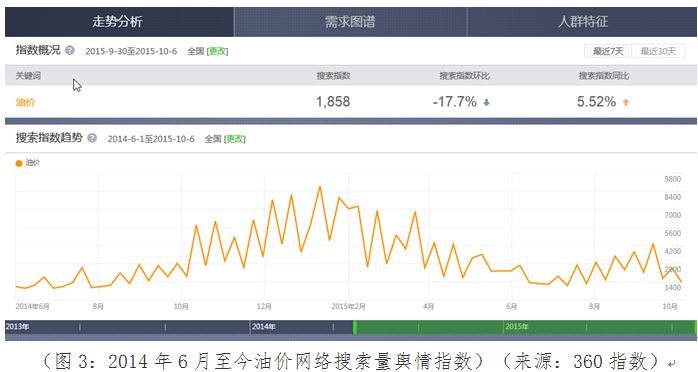The width and height of the screenshot is (698, 372).
Task: Click the 关键词 column header
Action: 28,76
